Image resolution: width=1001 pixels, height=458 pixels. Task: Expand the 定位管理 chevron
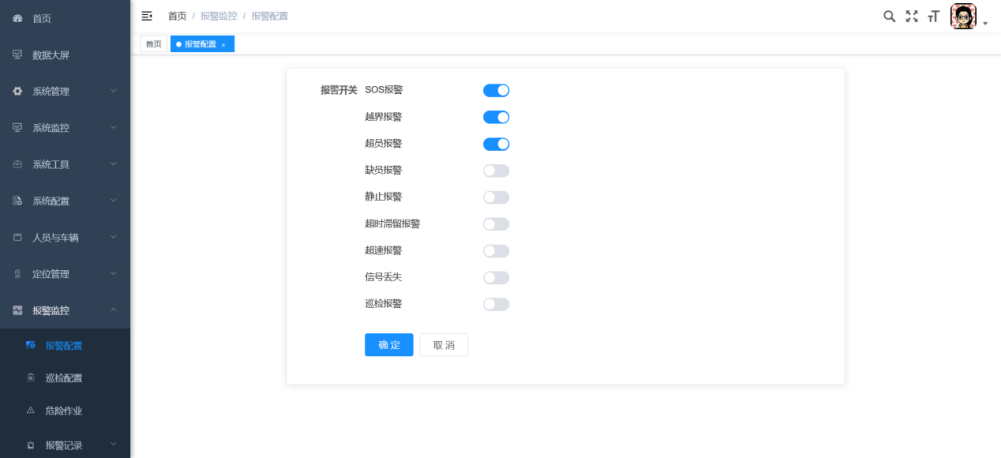pos(114,273)
